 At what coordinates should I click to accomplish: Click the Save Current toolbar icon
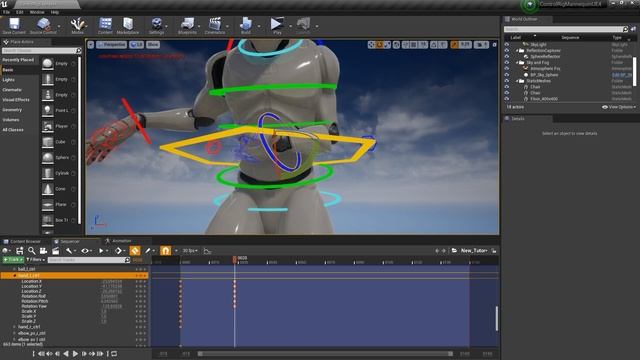[14, 24]
